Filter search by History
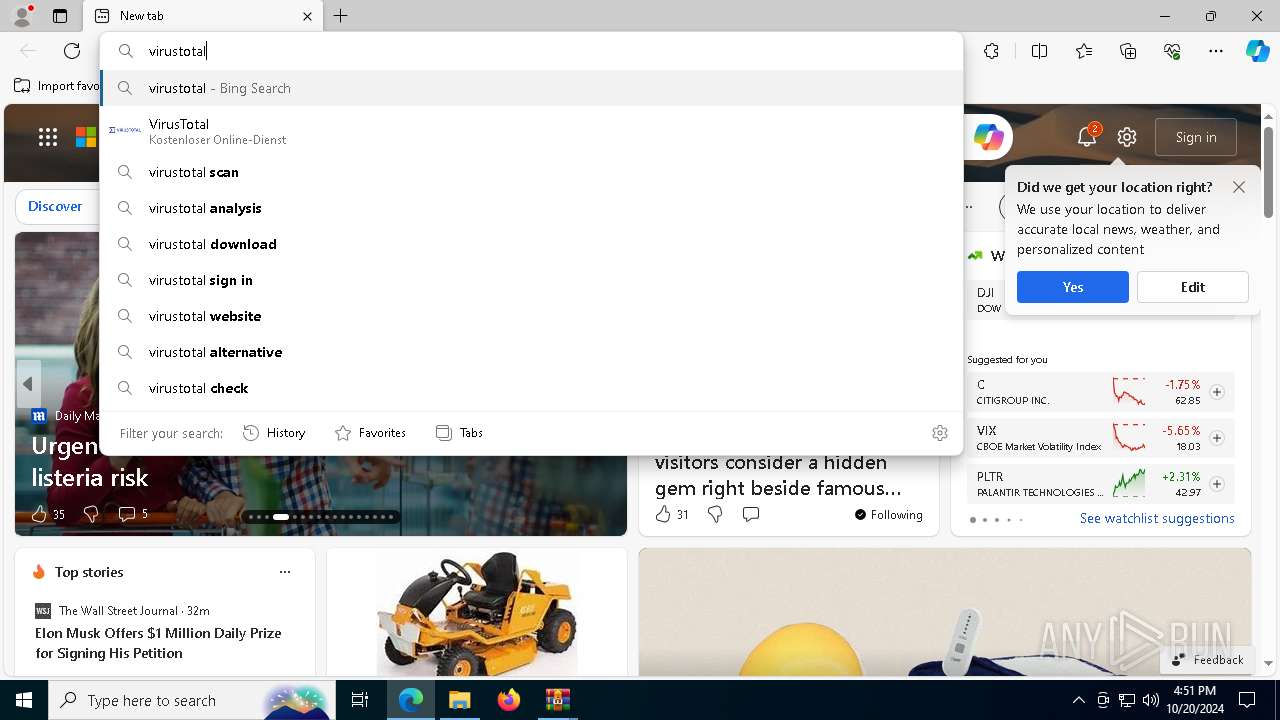 point(274,433)
